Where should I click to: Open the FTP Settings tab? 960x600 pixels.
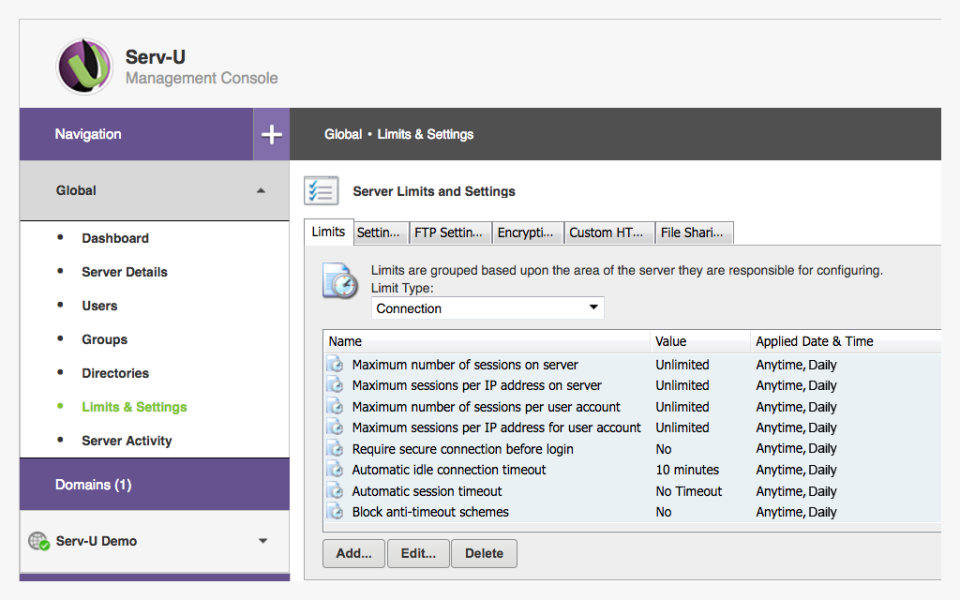point(450,232)
